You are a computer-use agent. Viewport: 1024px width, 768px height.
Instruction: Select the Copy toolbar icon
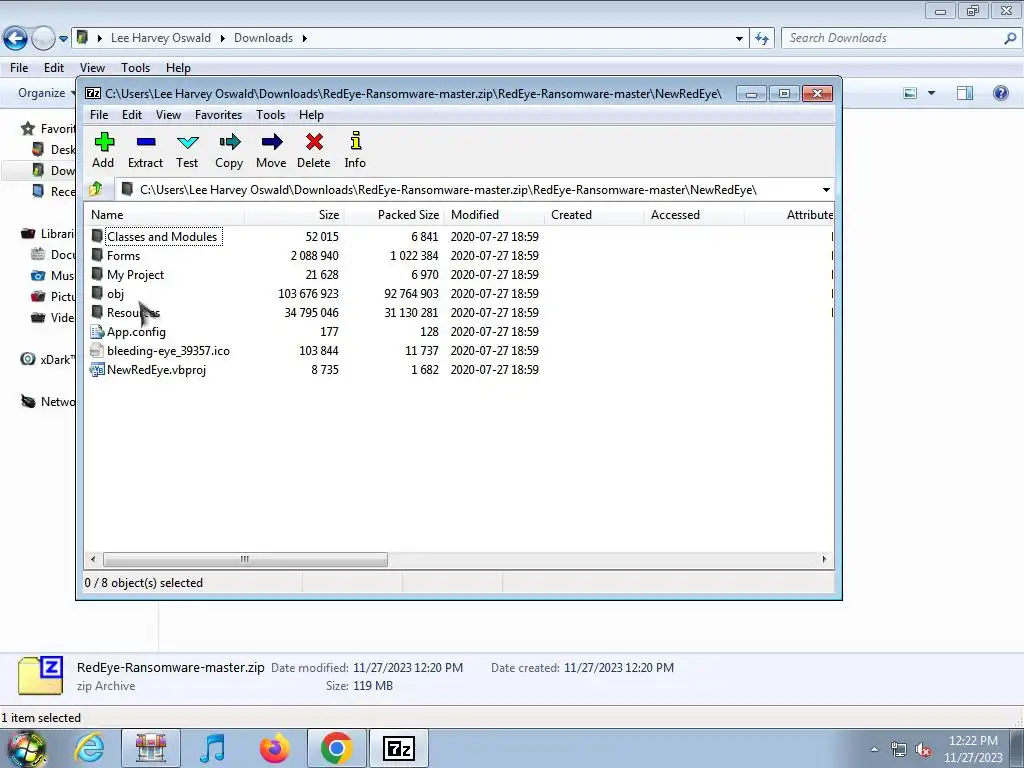pos(229,142)
